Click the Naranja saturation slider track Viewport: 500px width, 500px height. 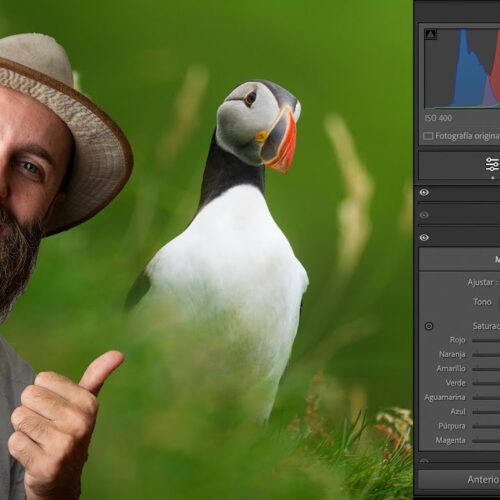(486, 355)
